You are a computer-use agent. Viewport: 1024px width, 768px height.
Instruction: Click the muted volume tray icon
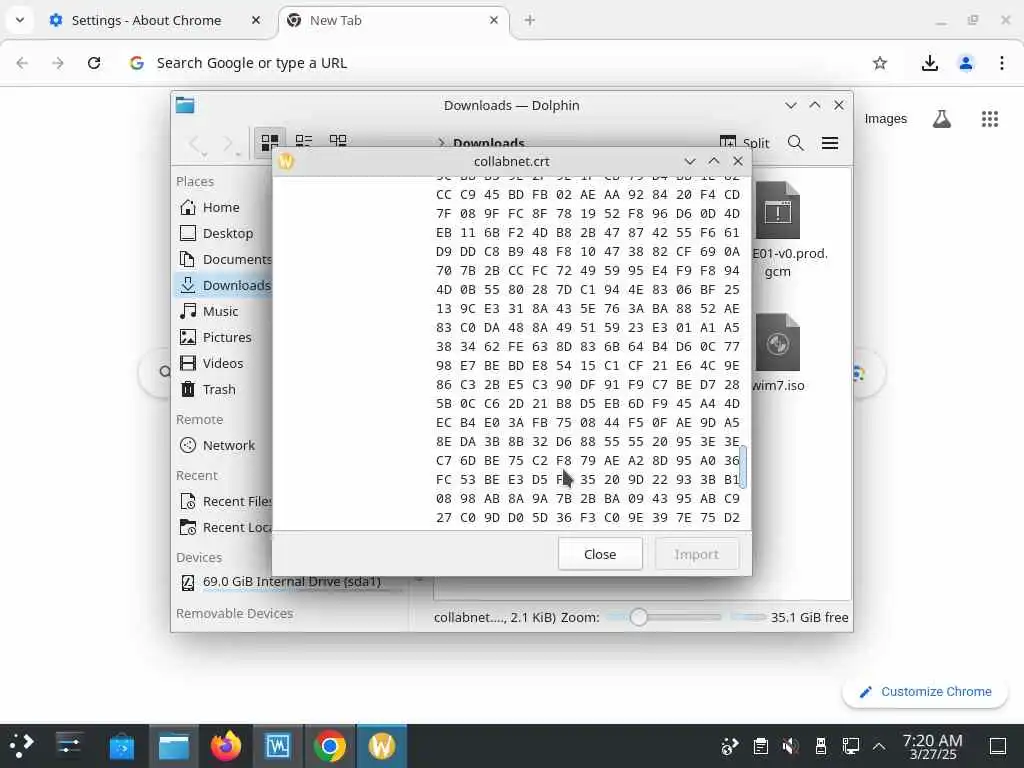click(x=791, y=746)
